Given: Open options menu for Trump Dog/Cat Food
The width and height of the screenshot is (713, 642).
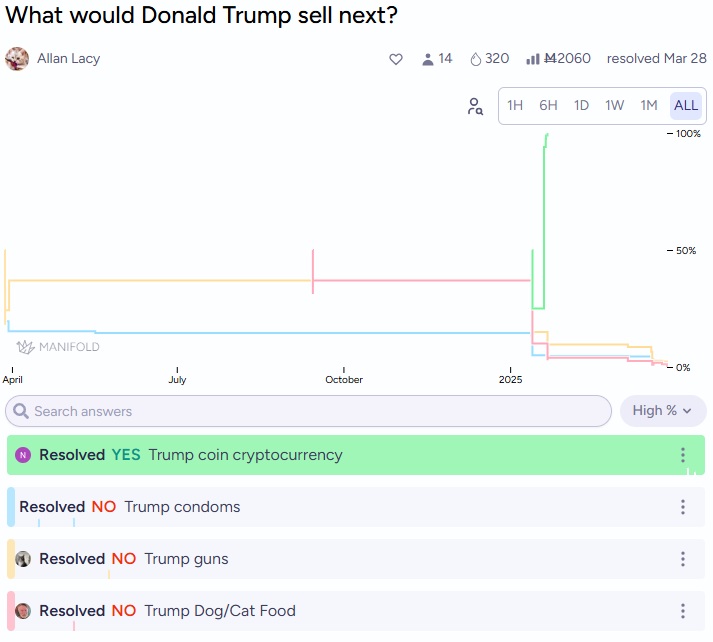Looking at the screenshot, I should click(x=683, y=611).
